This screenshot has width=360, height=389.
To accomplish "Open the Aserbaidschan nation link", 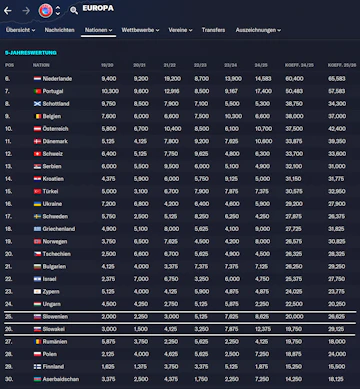I will (61, 379).
